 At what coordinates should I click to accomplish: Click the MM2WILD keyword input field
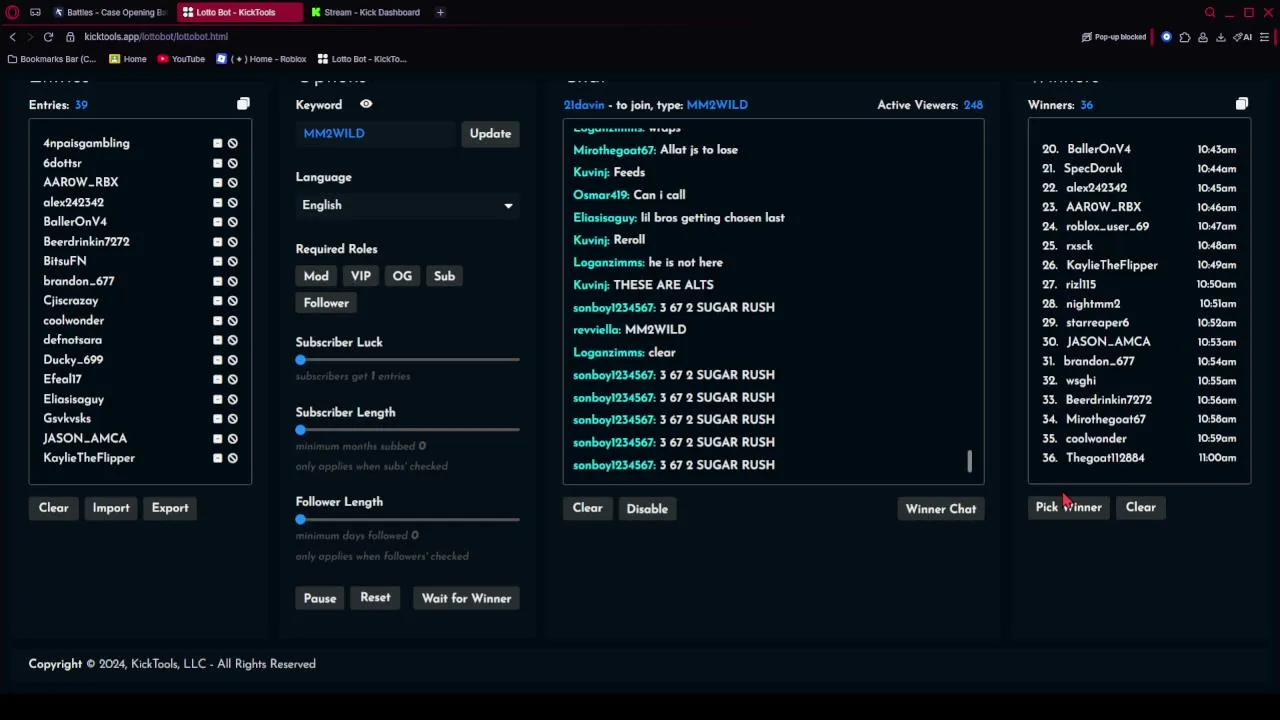tap(378, 134)
